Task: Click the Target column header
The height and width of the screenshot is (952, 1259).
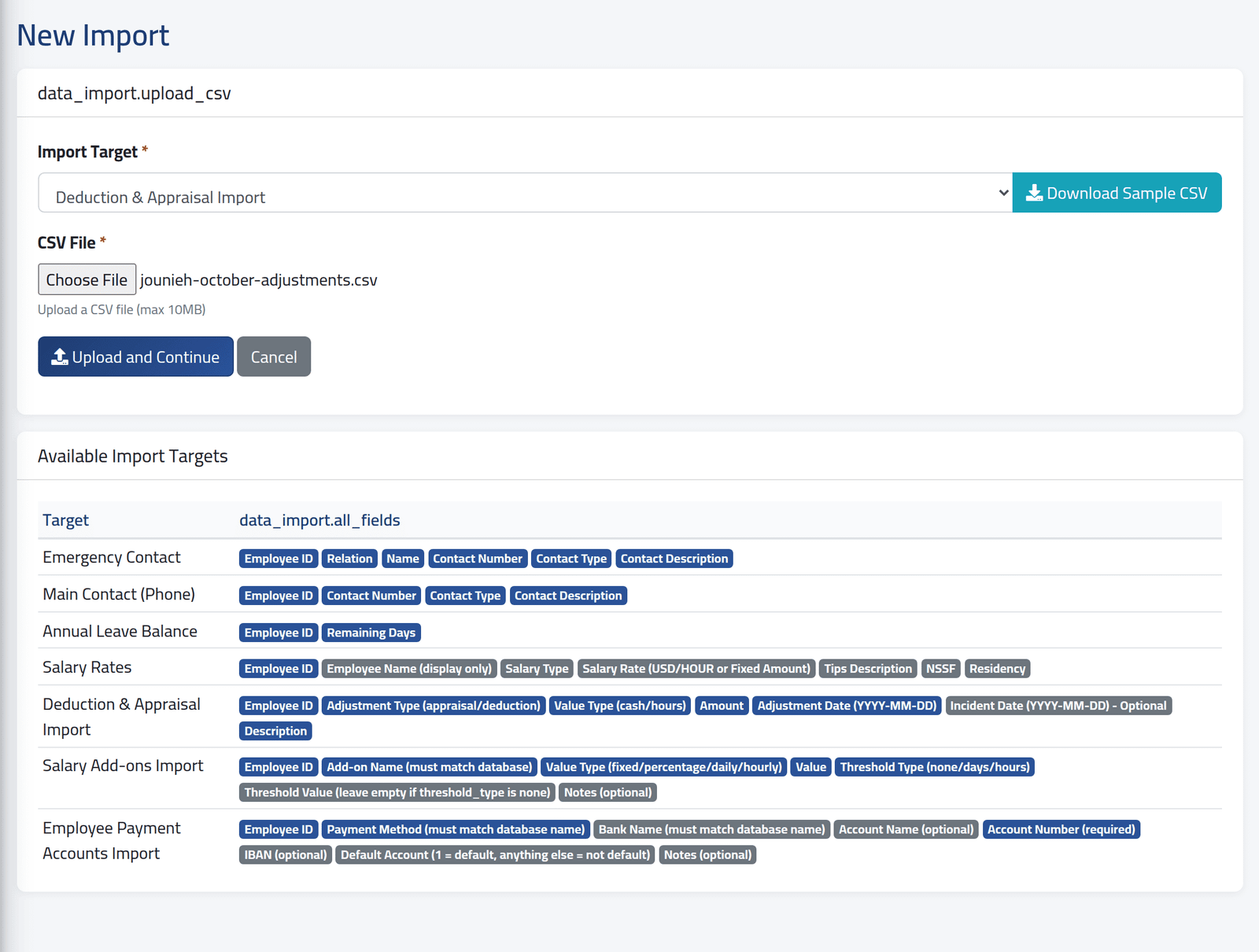Action: pos(66,520)
